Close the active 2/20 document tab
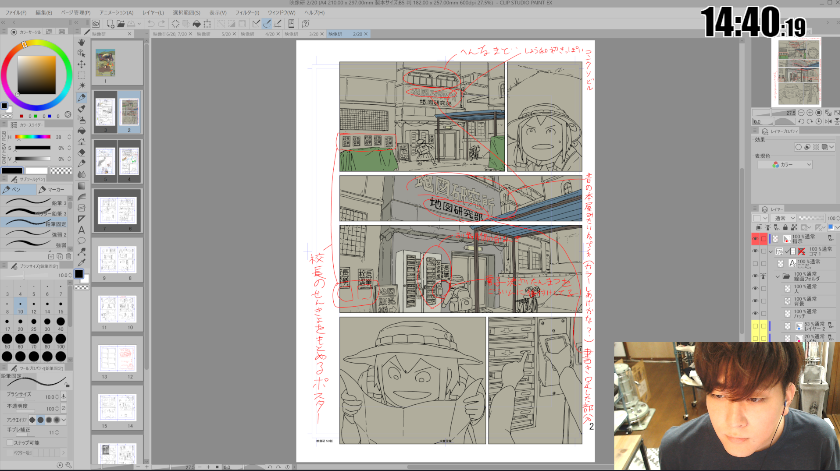Screen dimensions: 840x471 coord(366,34)
